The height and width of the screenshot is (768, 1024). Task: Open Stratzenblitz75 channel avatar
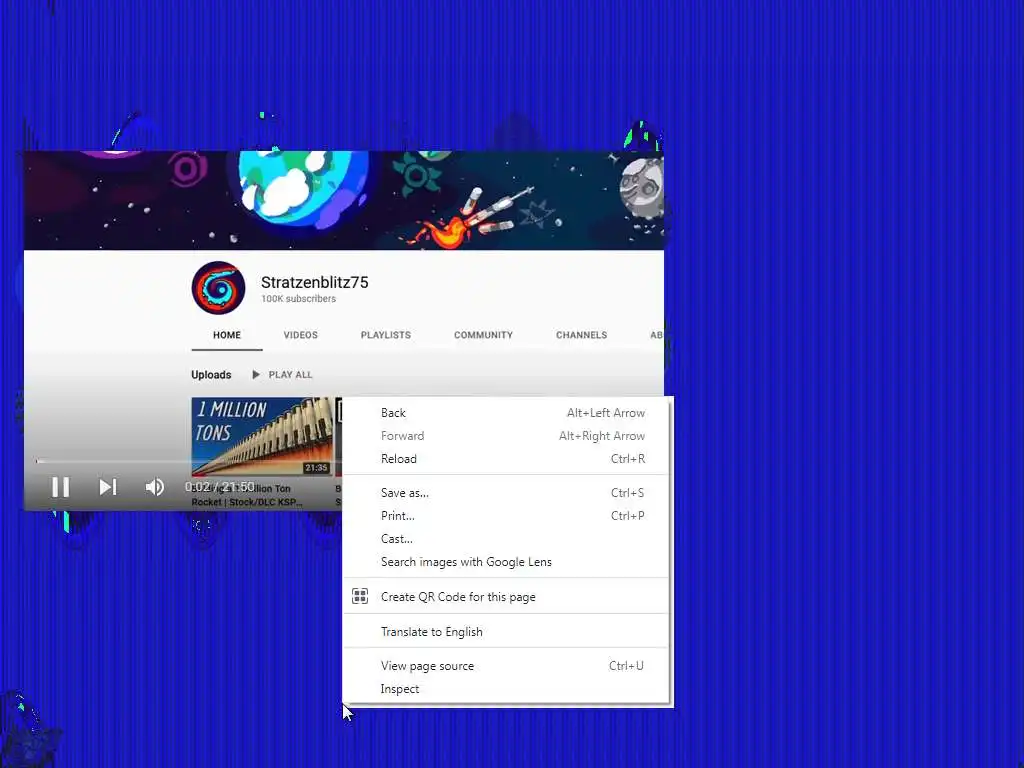point(219,288)
